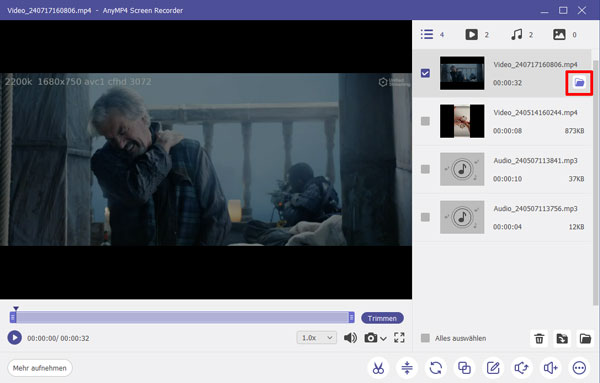Click the recordings list scrollbar
The height and width of the screenshot is (383, 600).
pos(595,183)
